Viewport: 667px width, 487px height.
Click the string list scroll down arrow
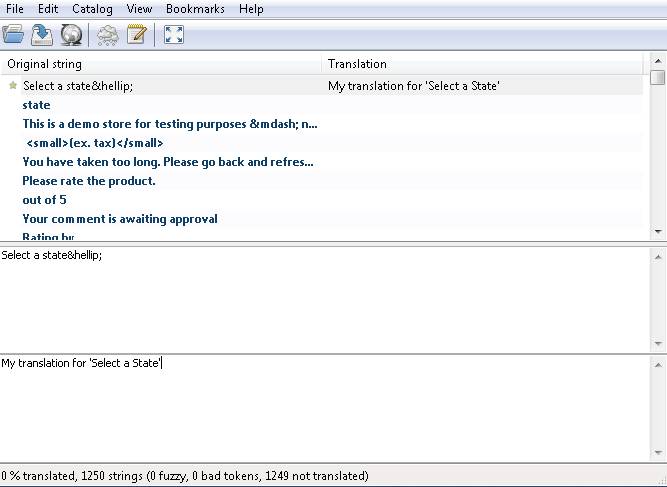pos(658,232)
